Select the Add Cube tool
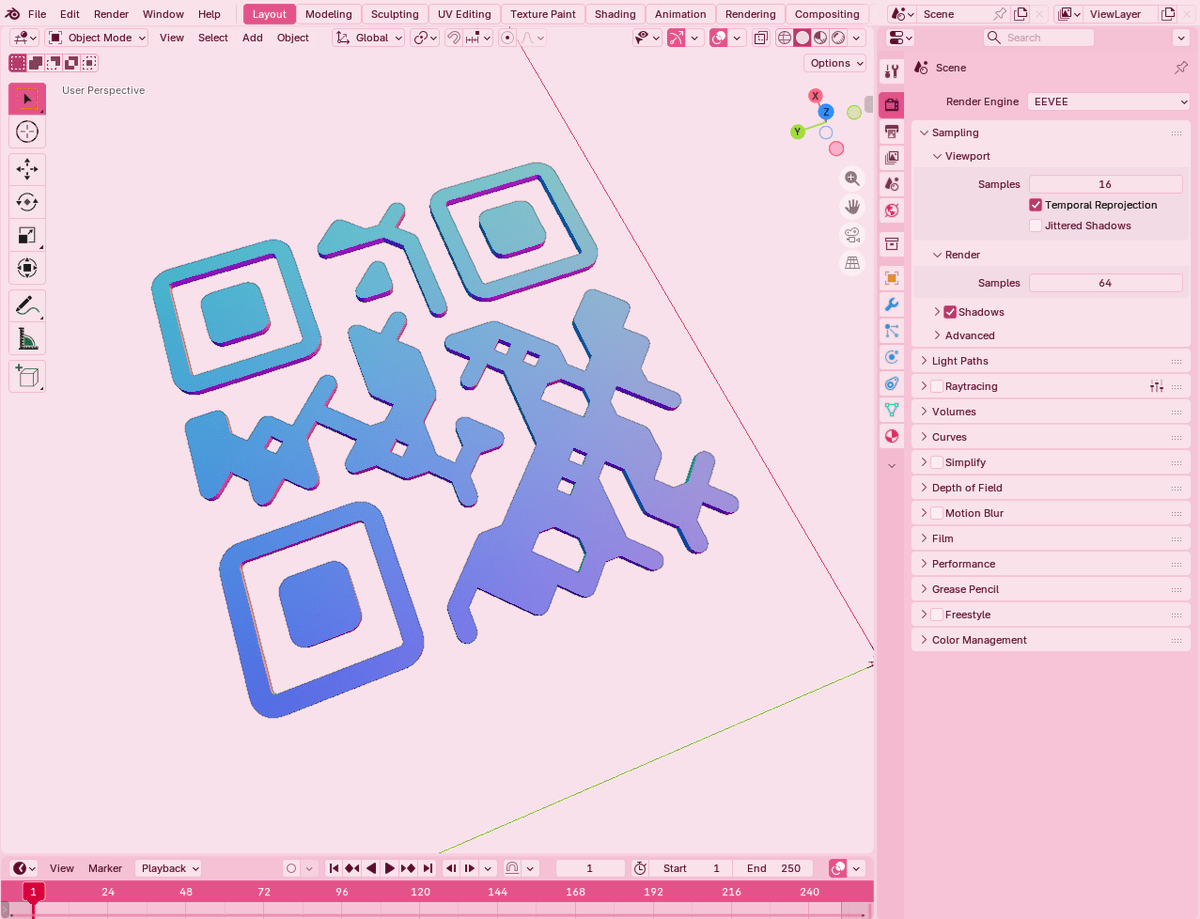Viewport: 1200px width, 919px height. click(27, 376)
